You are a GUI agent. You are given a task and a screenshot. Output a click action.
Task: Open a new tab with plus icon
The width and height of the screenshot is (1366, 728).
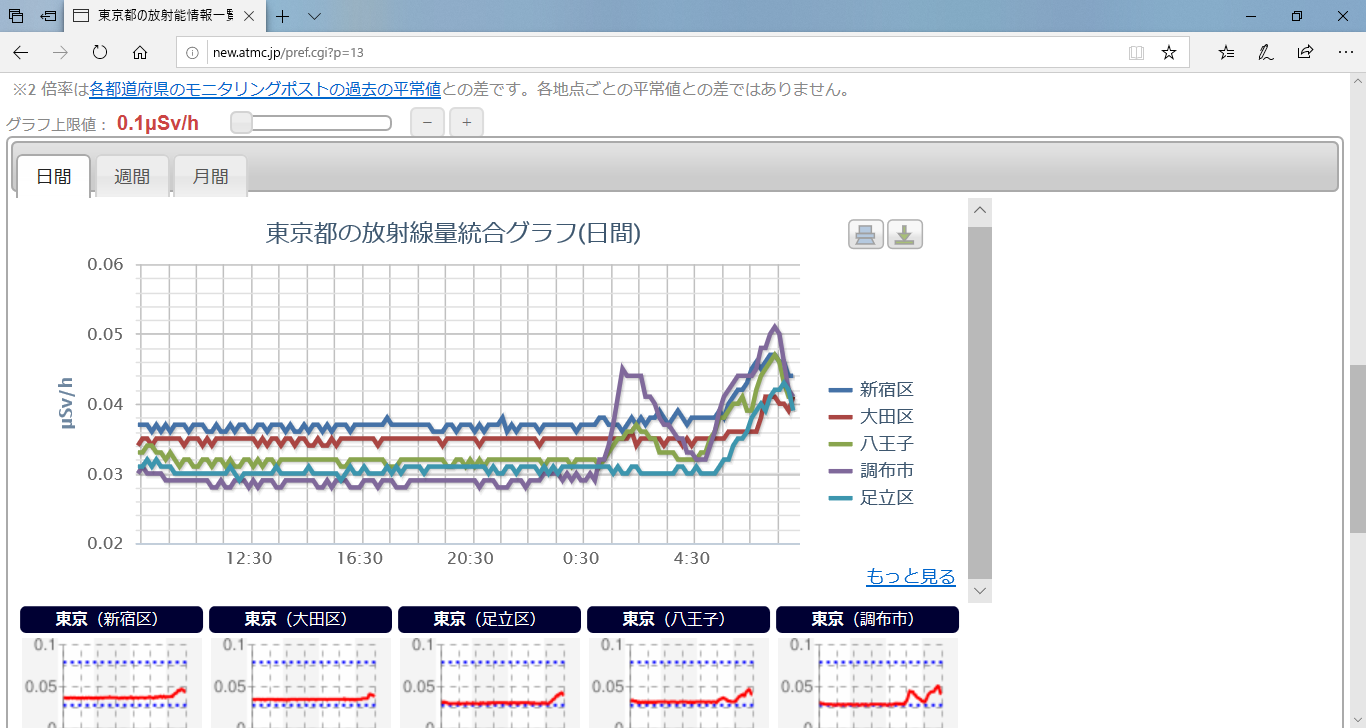(x=283, y=16)
